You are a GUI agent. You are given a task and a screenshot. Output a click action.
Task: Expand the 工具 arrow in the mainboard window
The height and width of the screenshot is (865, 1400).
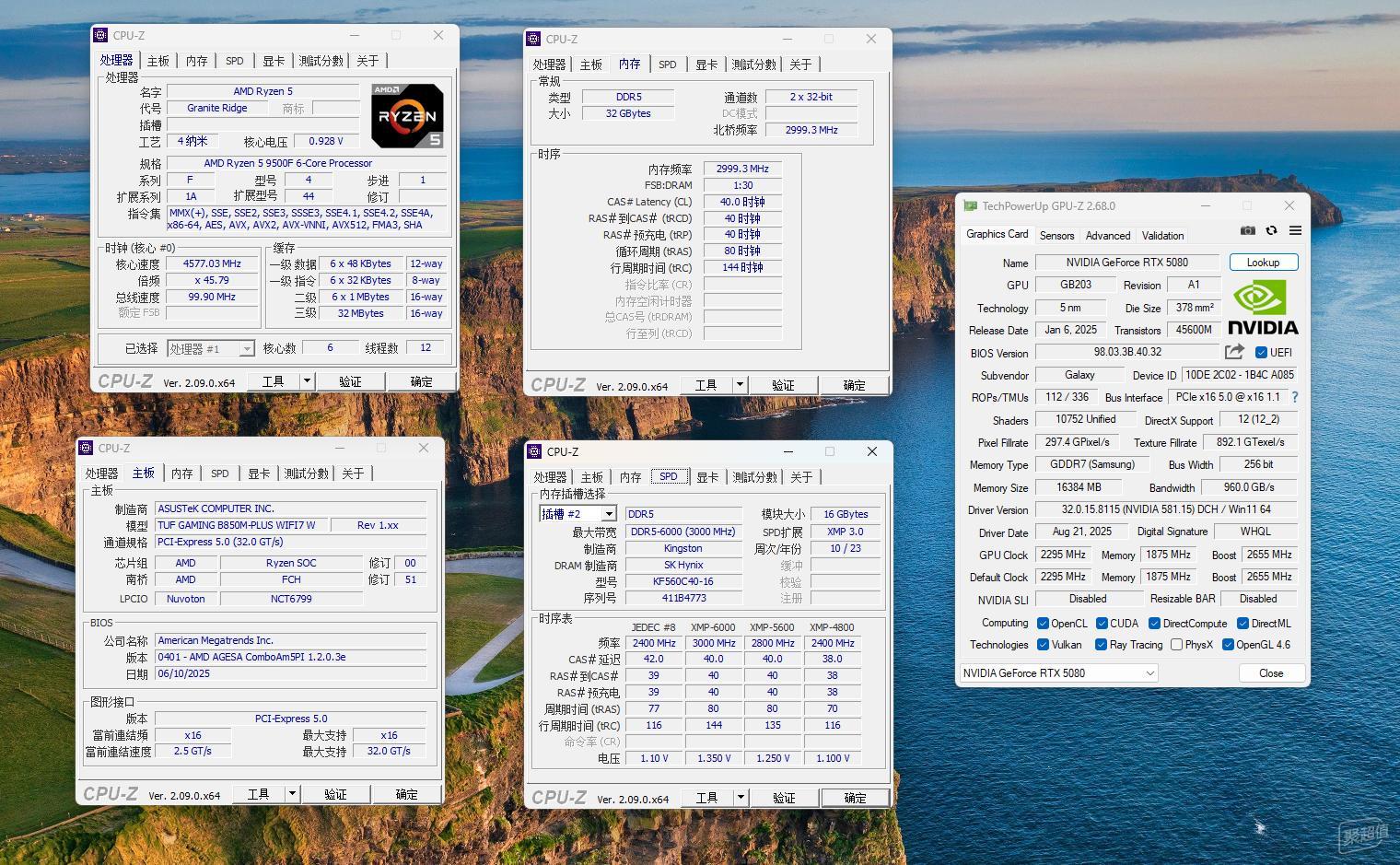pyautogui.click(x=292, y=794)
